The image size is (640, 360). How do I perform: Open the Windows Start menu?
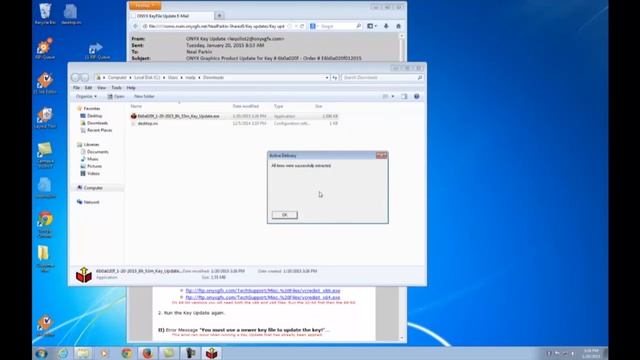[41, 353]
